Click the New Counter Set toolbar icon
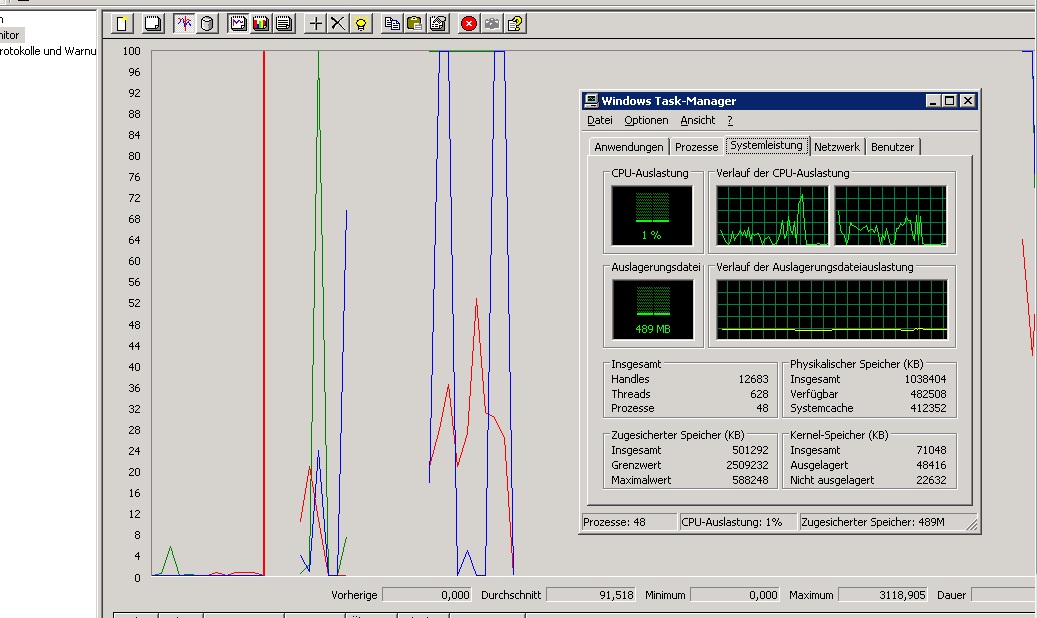Screen dimensions: 1037x618 [122, 24]
